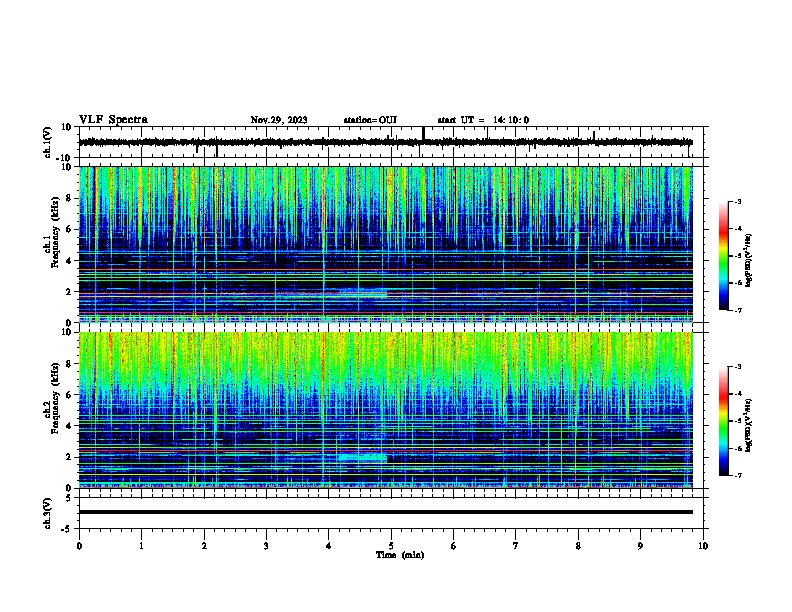Click the ch.1 spectrogram panel
Screen dimensions: 792x612
tap(386, 244)
